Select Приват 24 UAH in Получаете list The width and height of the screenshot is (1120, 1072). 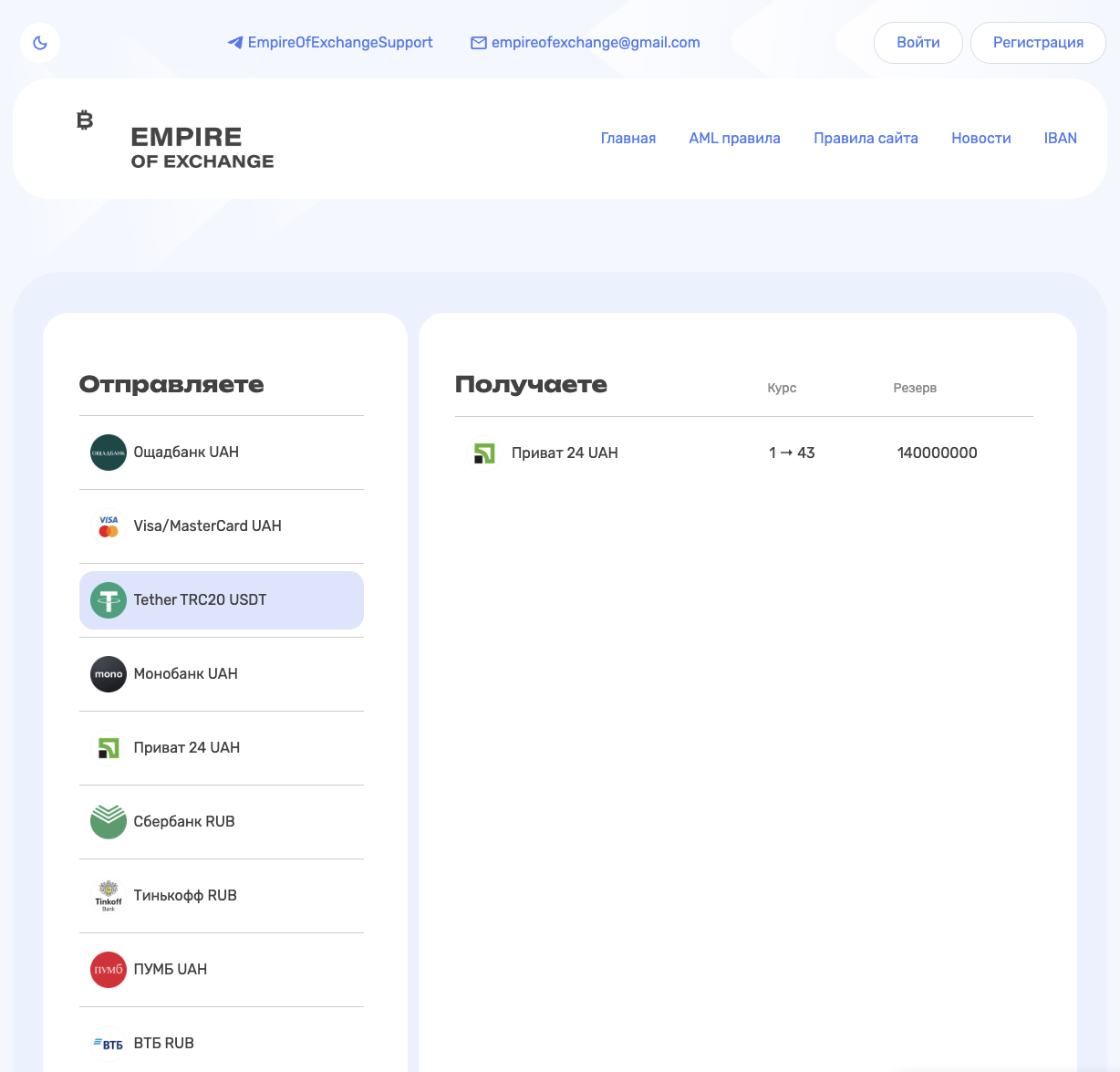click(x=565, y=453)
